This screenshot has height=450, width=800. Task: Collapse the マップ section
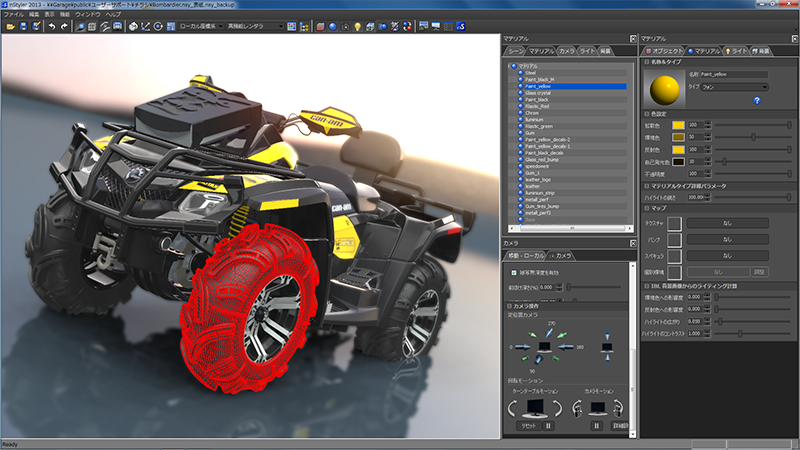[646, 207]
